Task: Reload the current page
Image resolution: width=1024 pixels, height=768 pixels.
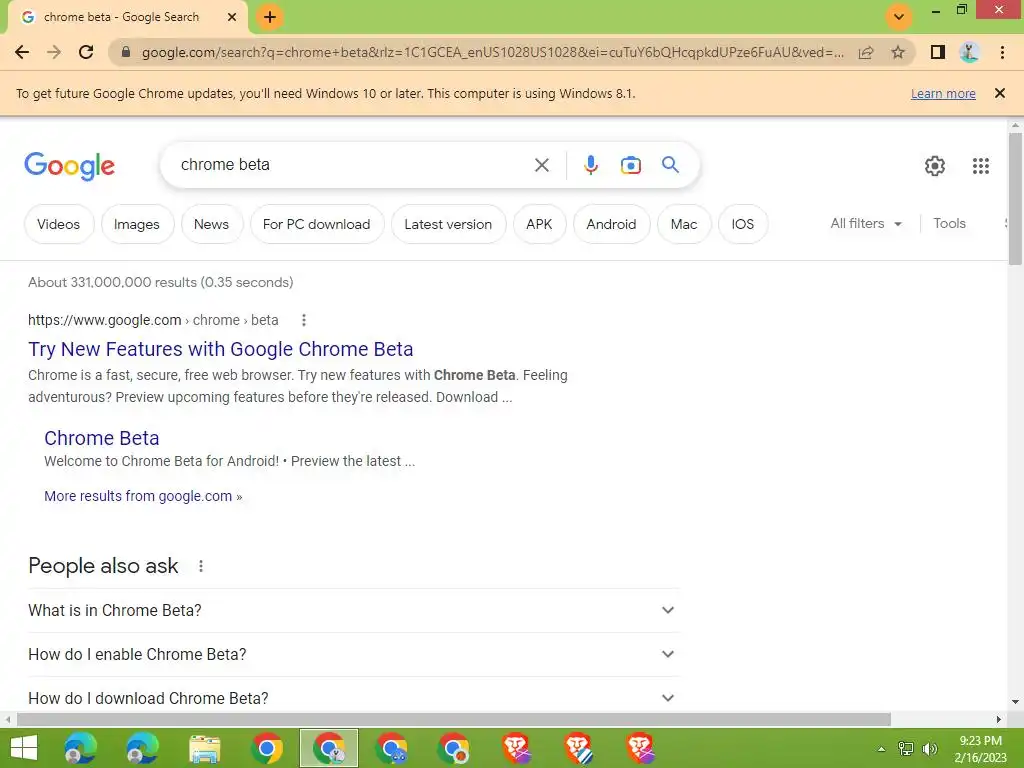Action: tap(86, 52)
